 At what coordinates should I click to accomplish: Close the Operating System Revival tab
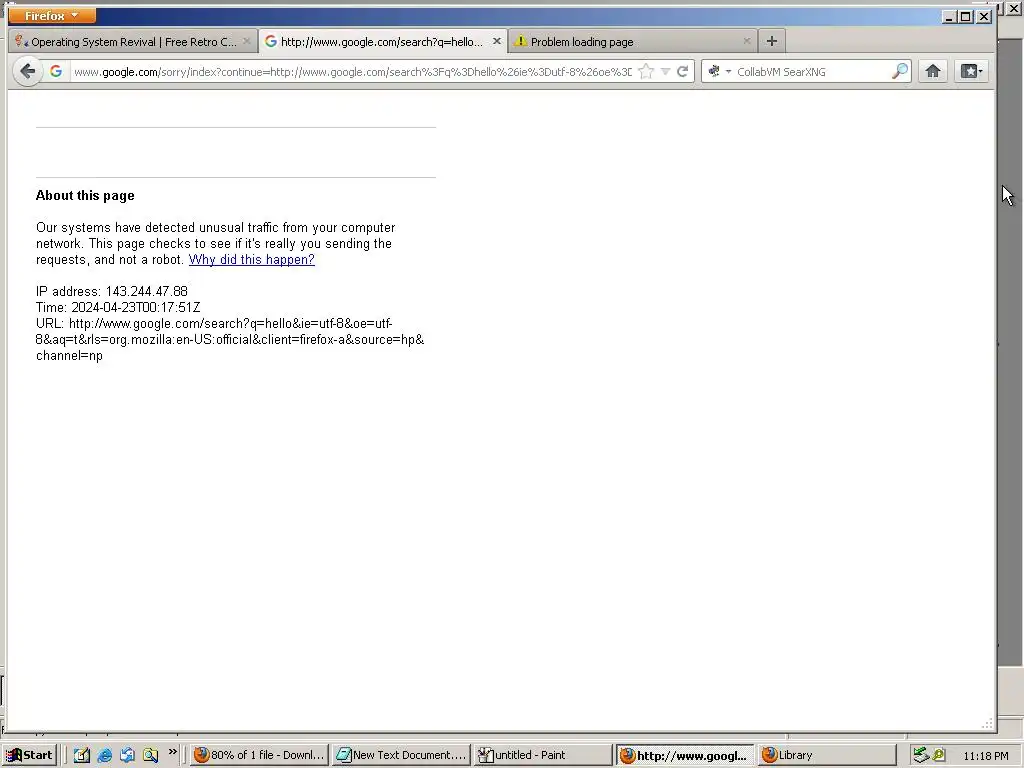pyautogui.click(x=246, y=41)
